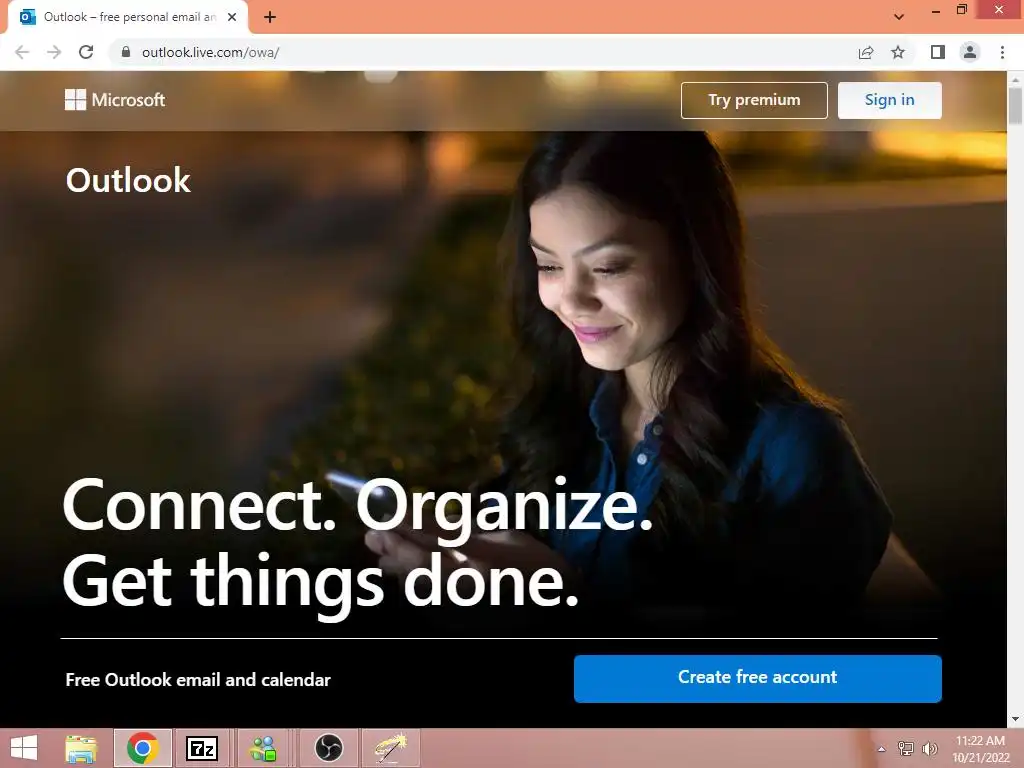
Task: Open Chrome three-dot menu
Action: pos(1002,52)
